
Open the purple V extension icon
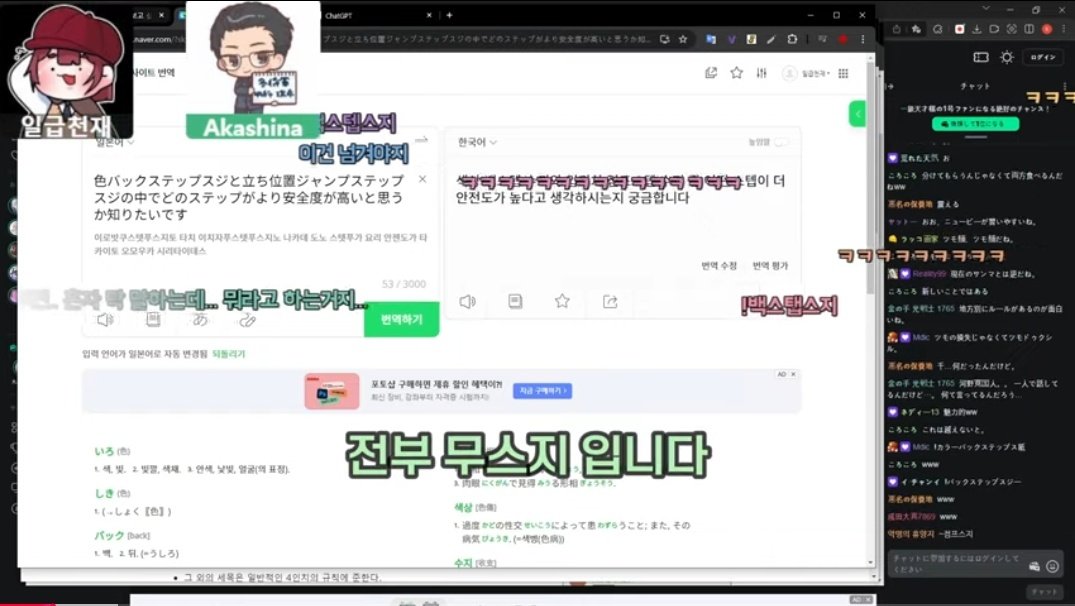point(732,39)
